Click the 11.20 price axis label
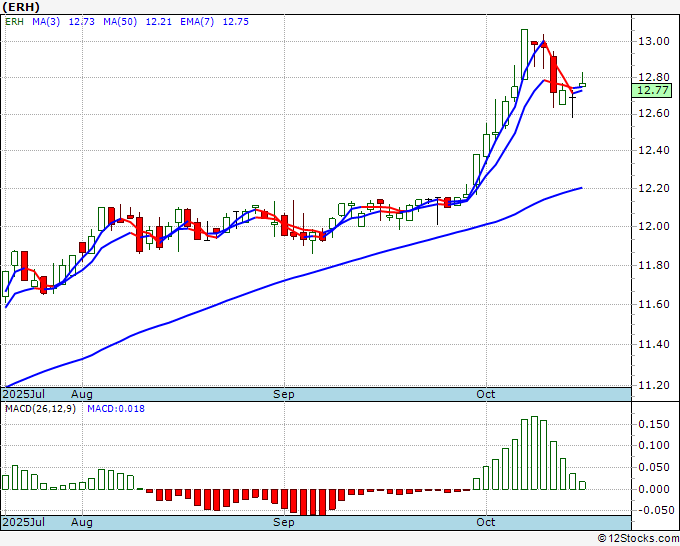This screenshot has width=680, height=546. pos(654,386)
